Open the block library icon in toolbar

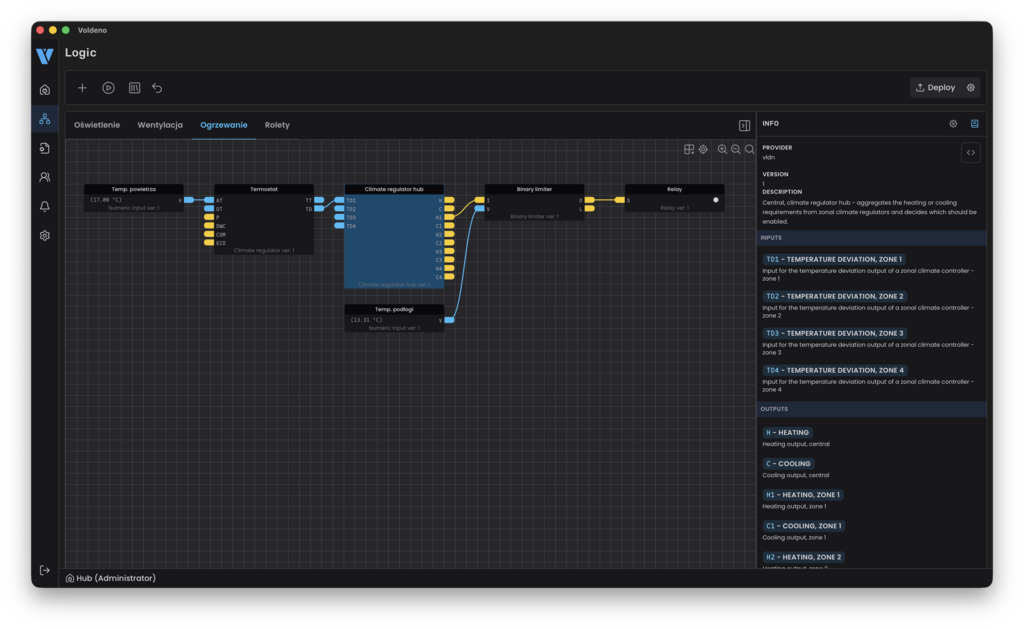134,88
